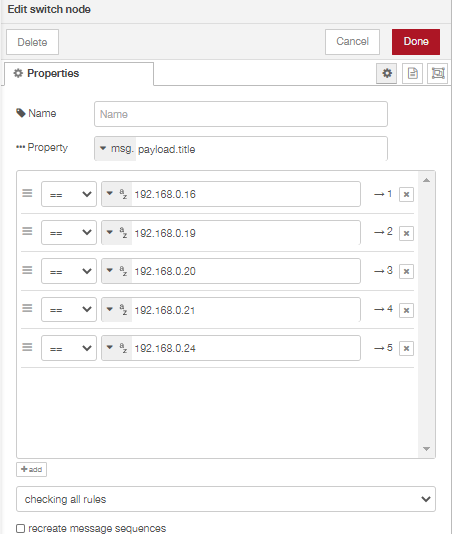Expand the checking all rules dropdown

(x=226, y=499)
